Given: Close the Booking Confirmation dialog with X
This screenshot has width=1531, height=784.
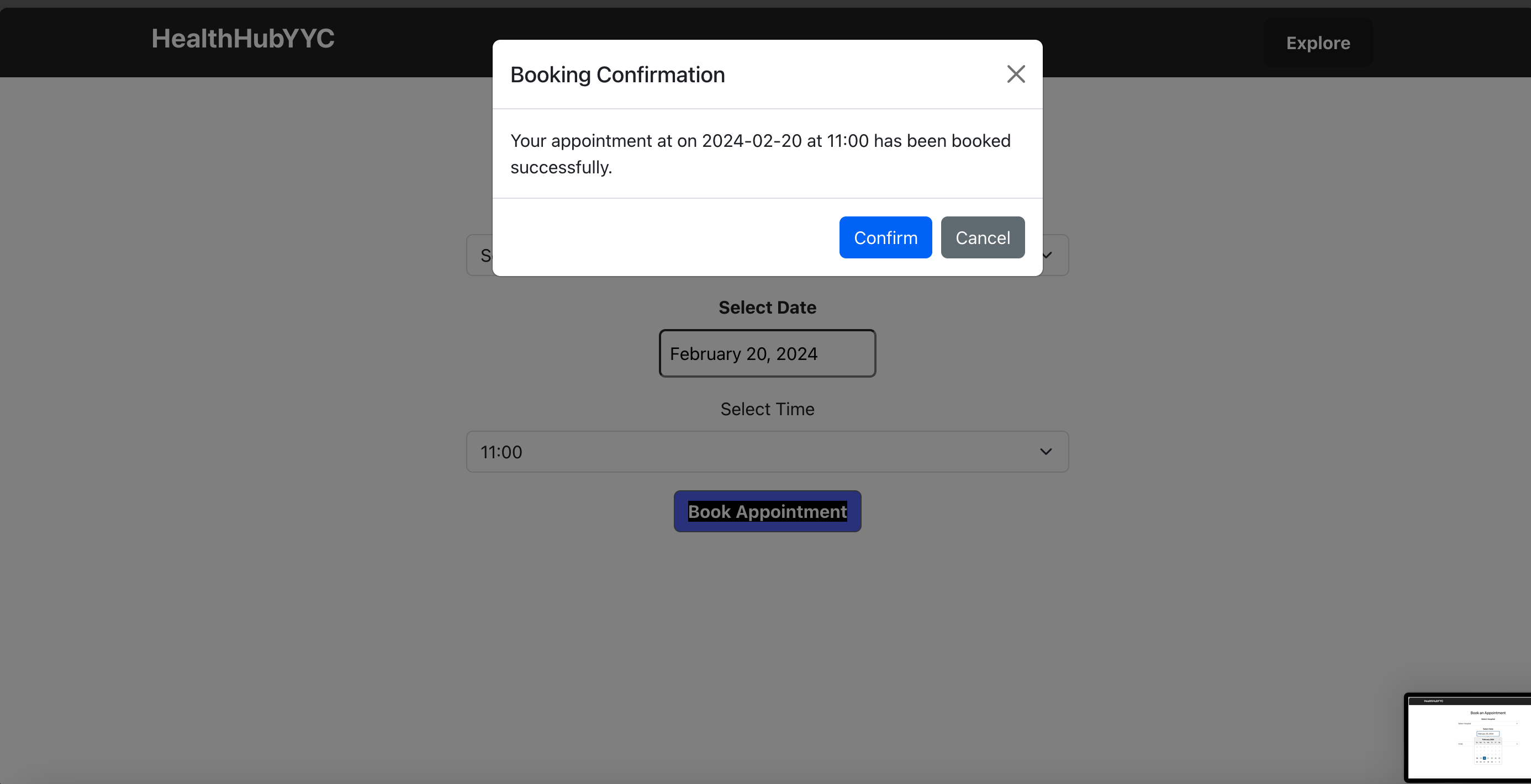Looking at the screenshot, I should (1016, 74).
